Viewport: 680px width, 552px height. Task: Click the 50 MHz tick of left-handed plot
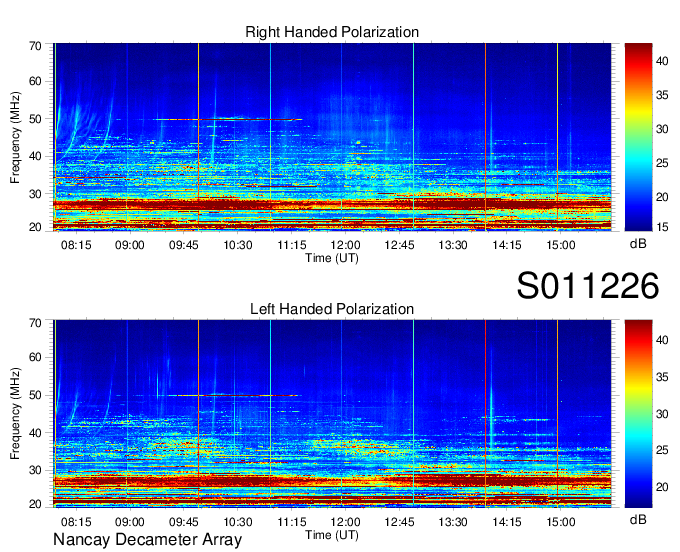point(35,395)
